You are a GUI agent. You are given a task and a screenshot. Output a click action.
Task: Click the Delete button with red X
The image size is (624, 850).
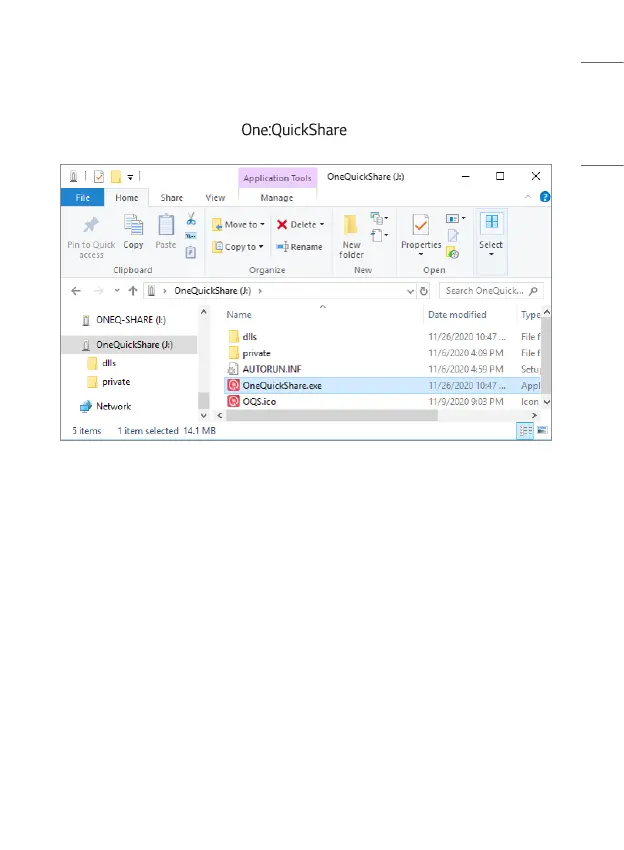tap(300, 224)
